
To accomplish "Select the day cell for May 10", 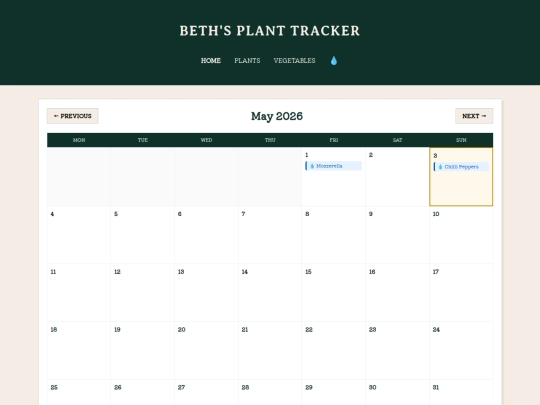I will (461, 235).
